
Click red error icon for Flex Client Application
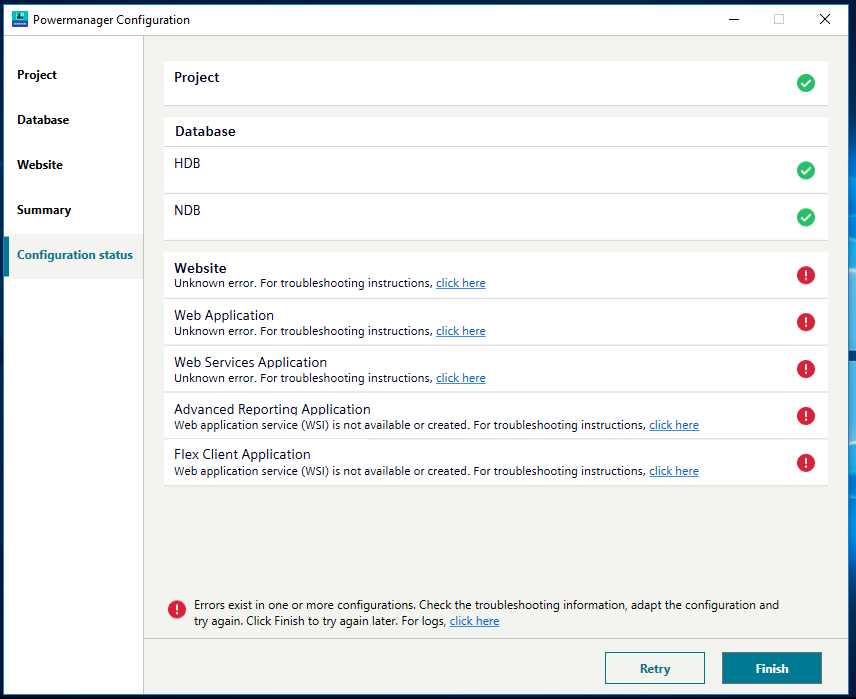[x=806, y=463]
